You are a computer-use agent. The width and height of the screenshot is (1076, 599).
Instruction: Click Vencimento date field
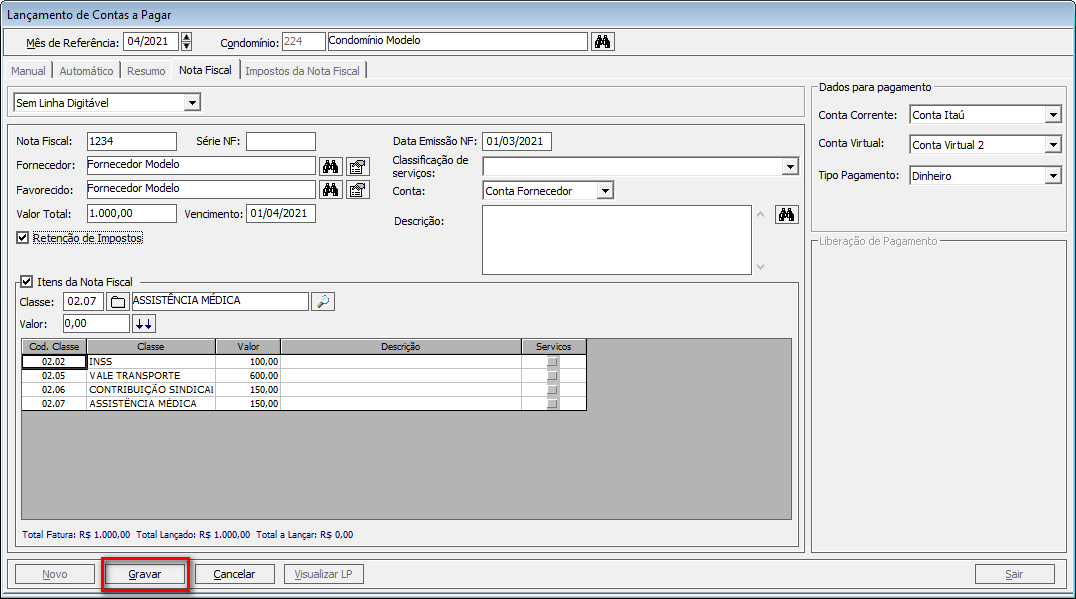tap(281, 214)
